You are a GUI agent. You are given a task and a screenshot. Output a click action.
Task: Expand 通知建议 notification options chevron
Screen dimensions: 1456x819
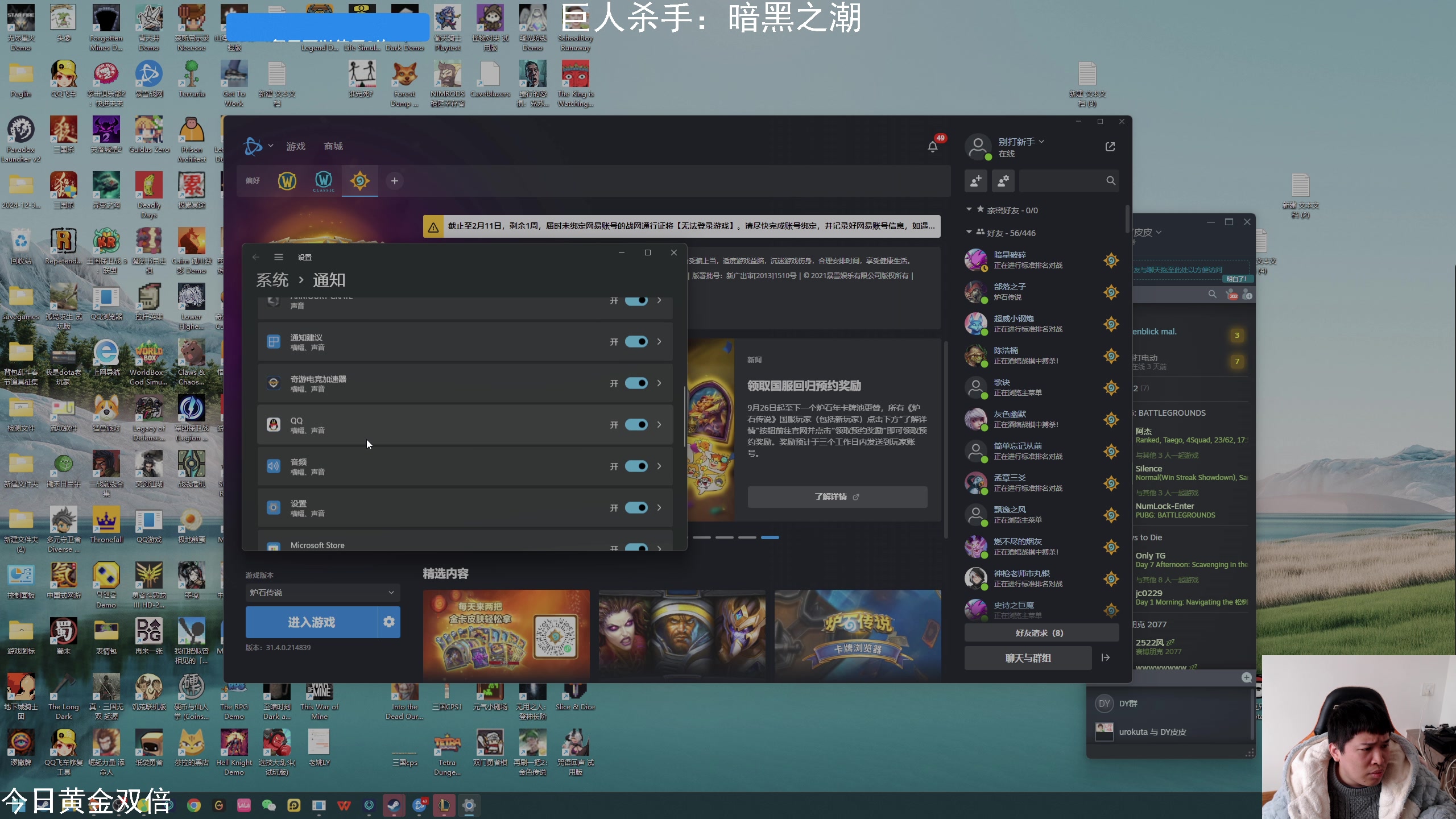660,342
